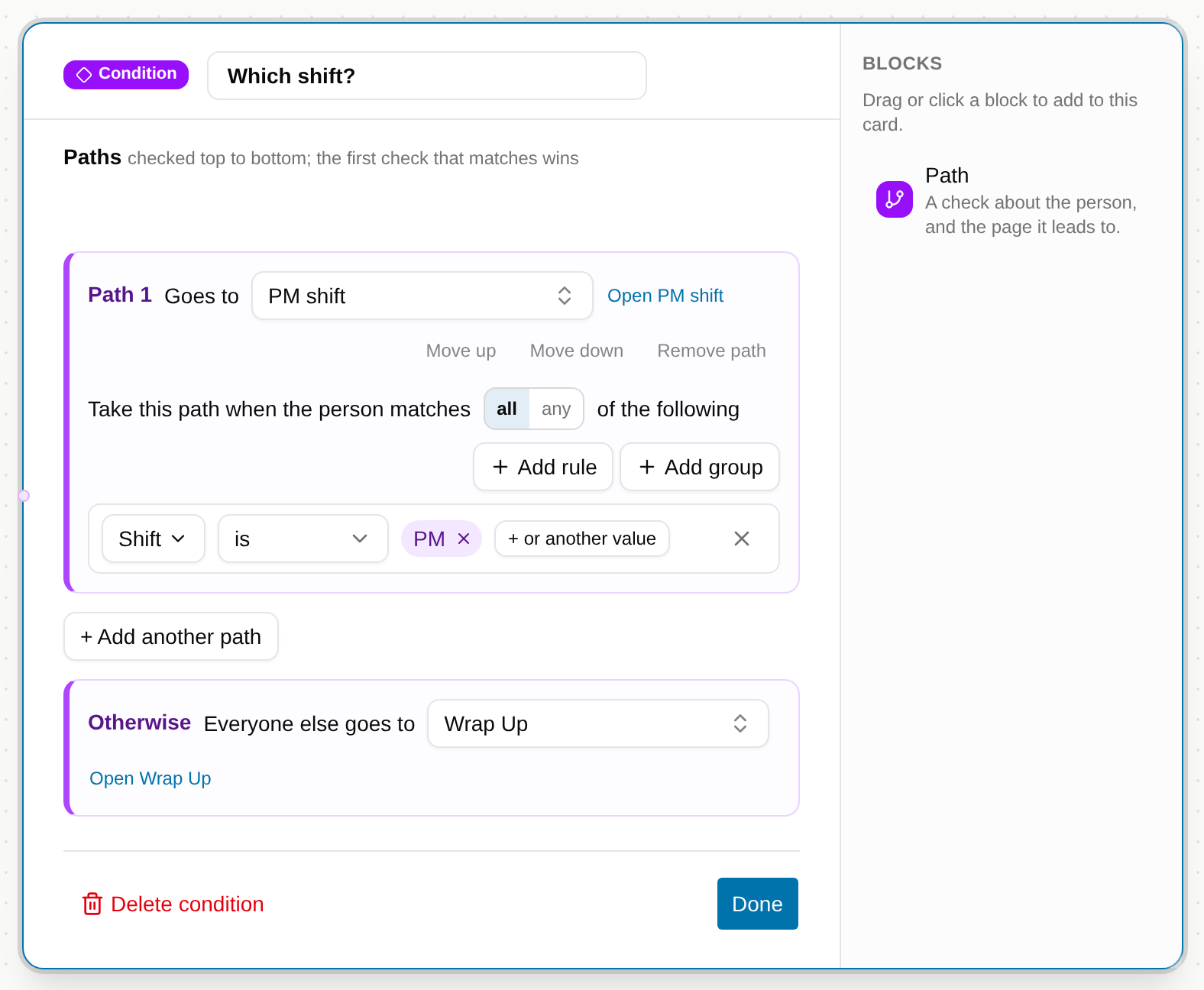Click the 'Paths' heading text
The image size is (1204, 990).
point(92,157)
